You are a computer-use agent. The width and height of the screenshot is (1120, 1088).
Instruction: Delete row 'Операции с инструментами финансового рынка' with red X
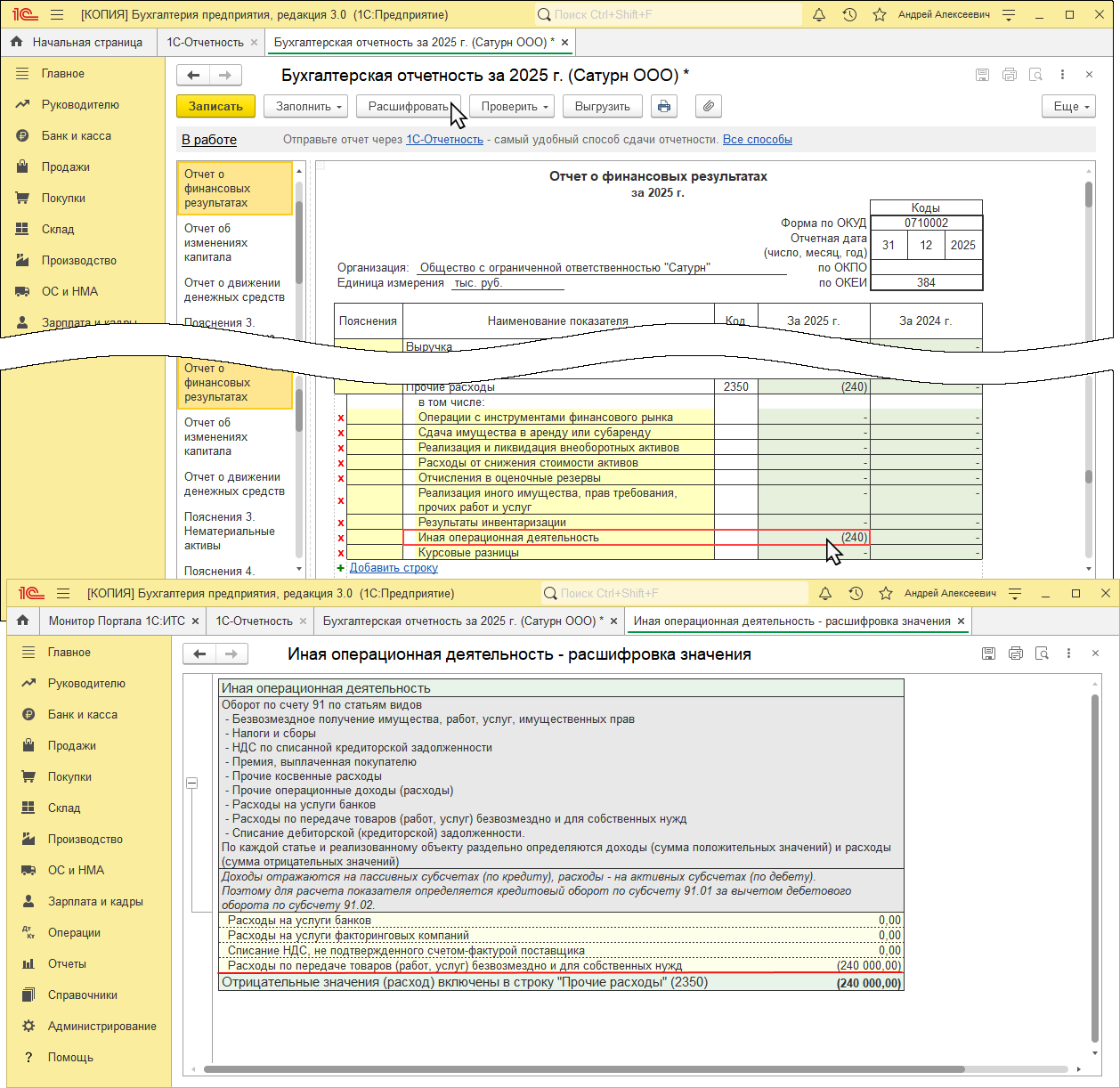[341, 418]
